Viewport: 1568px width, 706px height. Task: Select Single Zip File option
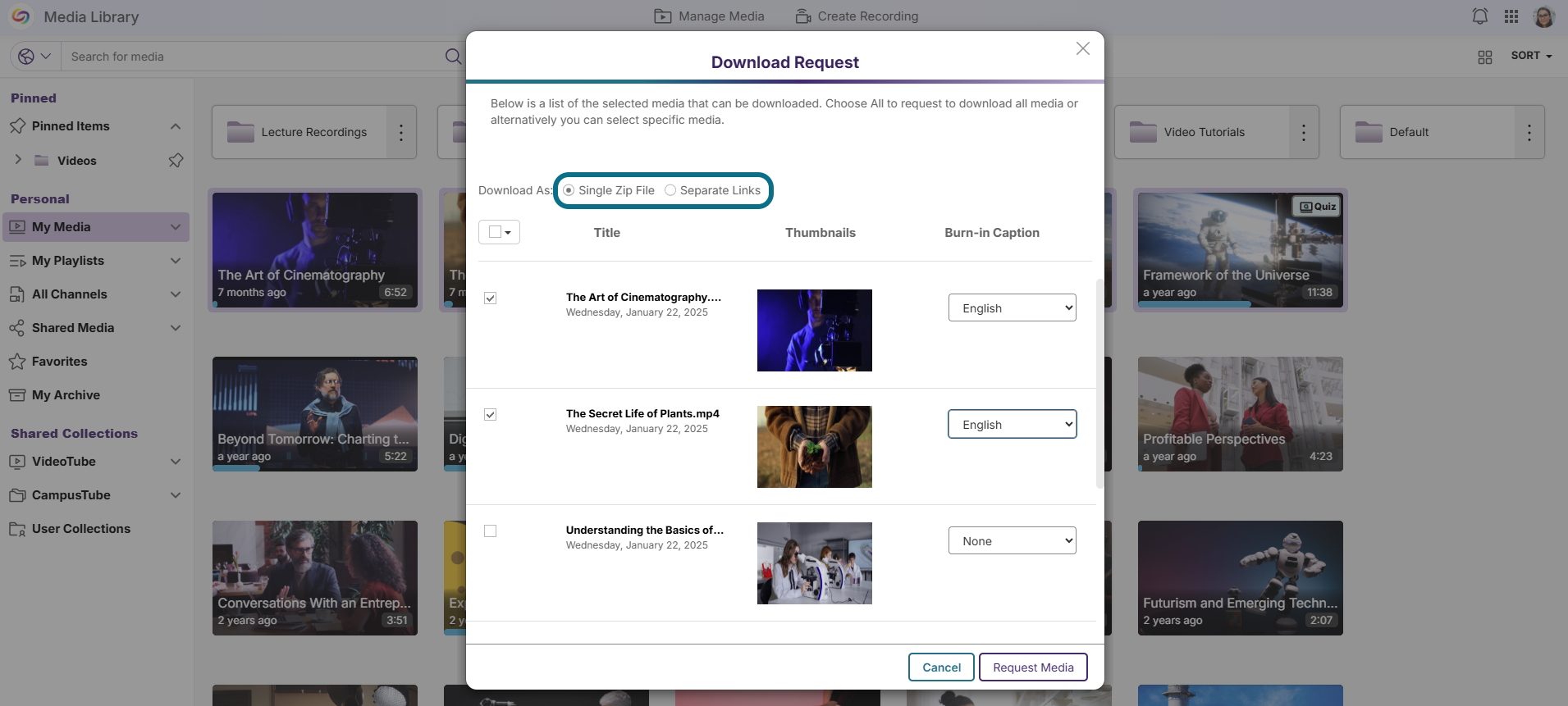coord(569,190)
